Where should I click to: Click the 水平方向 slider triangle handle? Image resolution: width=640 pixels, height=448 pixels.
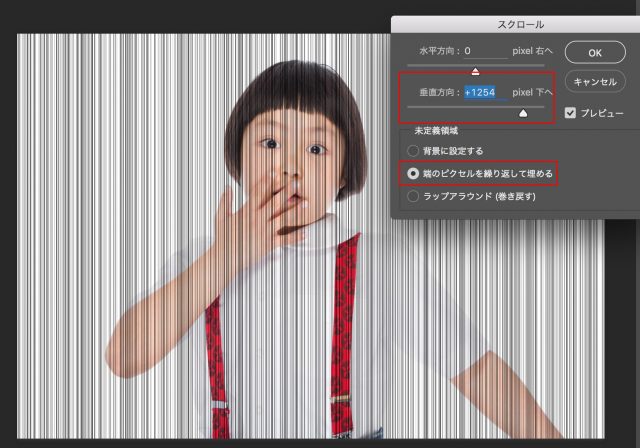click(475, 71)
